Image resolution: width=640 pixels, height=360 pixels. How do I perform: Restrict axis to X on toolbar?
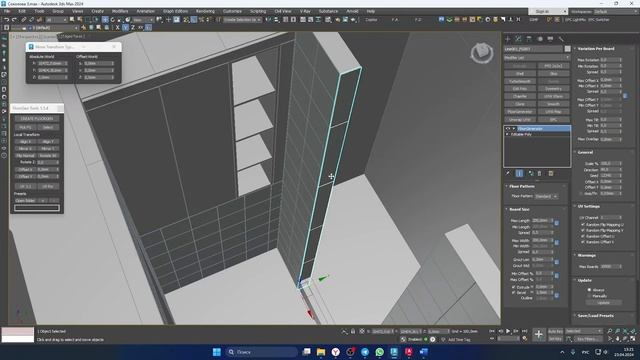click(x=118, y=28)
